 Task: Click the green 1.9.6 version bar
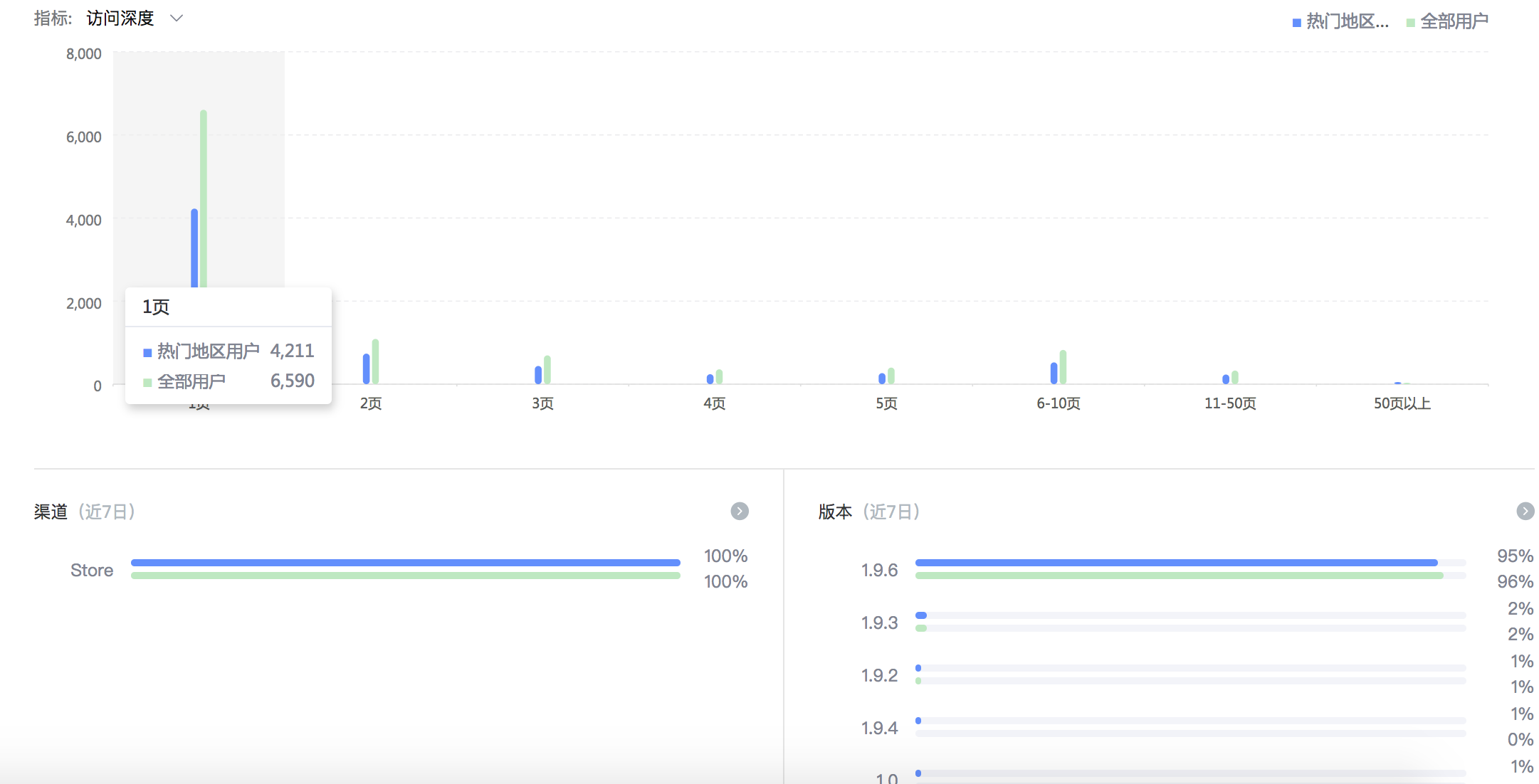coord(1180,576)
